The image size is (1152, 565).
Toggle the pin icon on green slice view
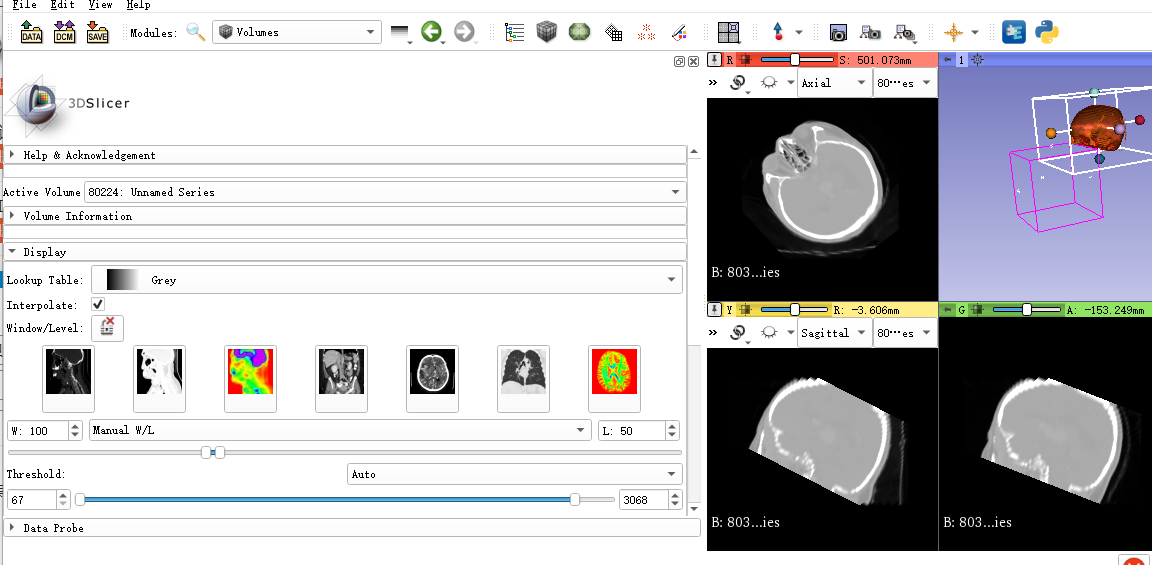tap(947, 309)
